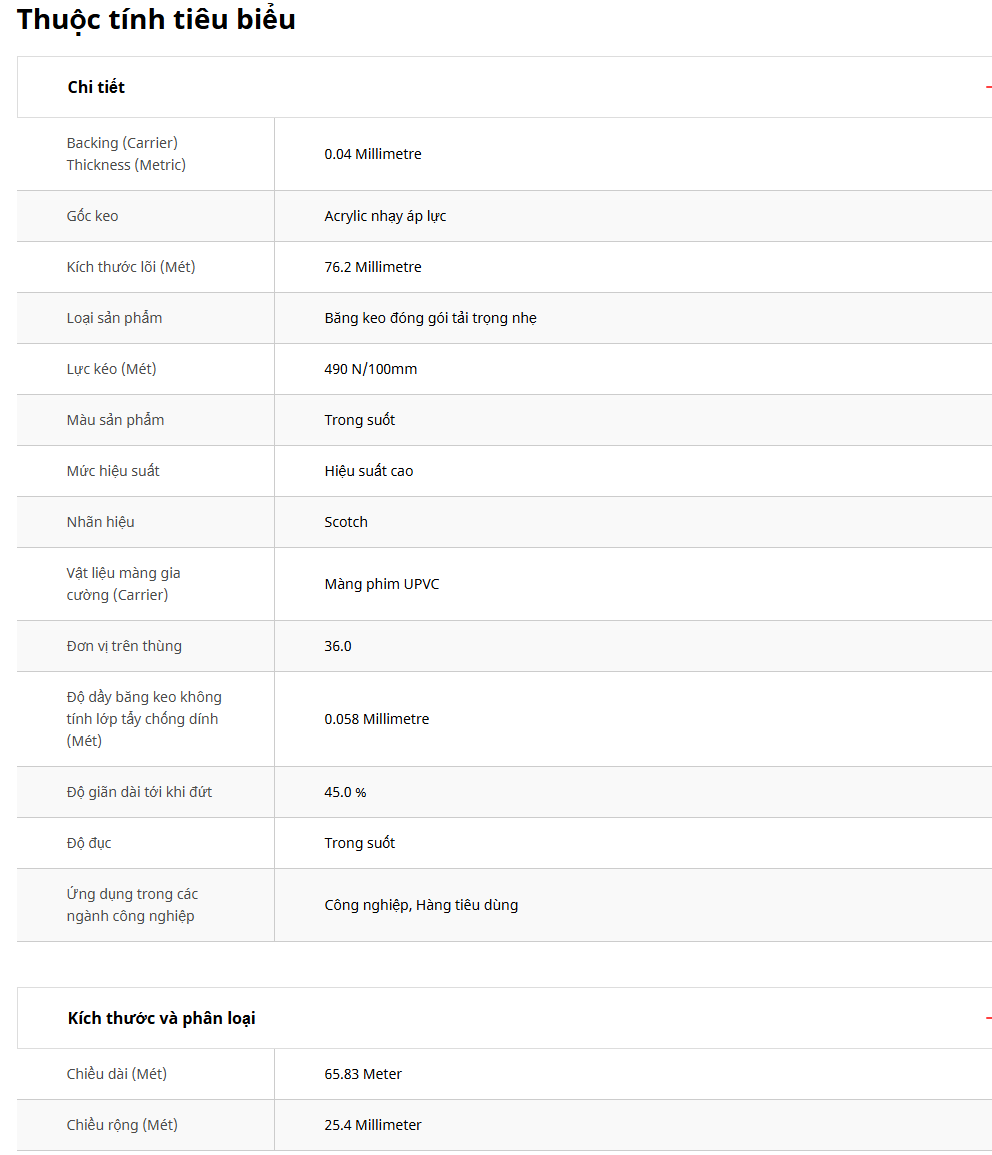Click the "490 N/100mm" tensile value

click(x=370, y=369)
